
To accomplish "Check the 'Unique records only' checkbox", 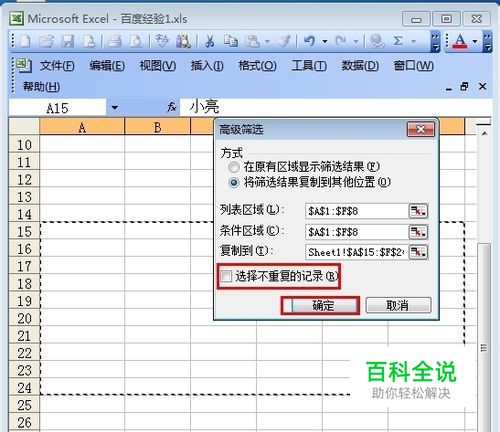I will [x=226, y=276].
